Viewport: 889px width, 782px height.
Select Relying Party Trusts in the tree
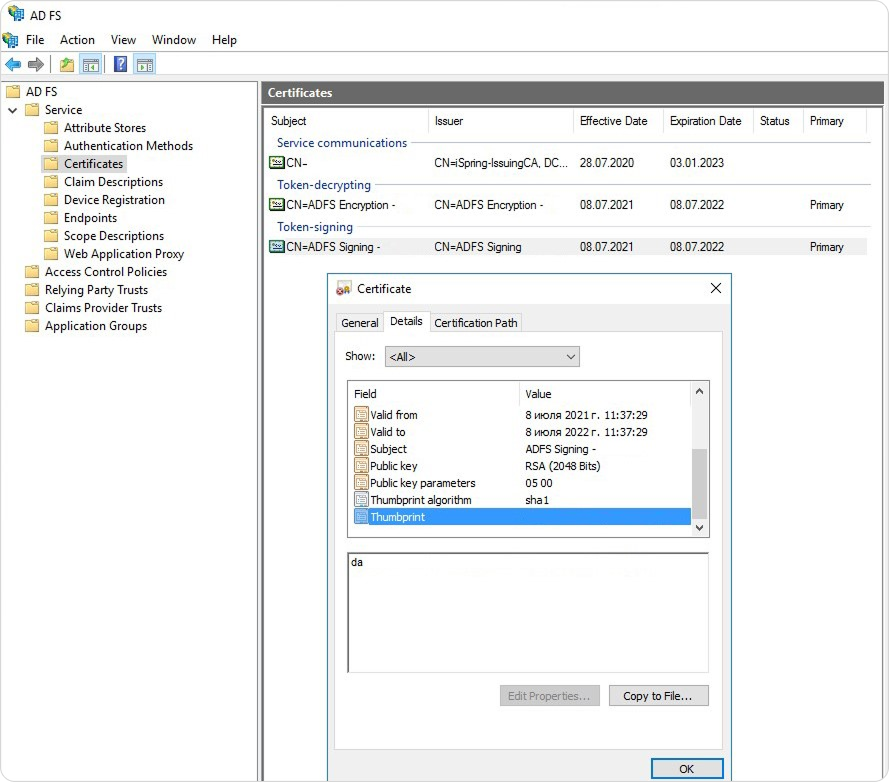tap(96, 290)
